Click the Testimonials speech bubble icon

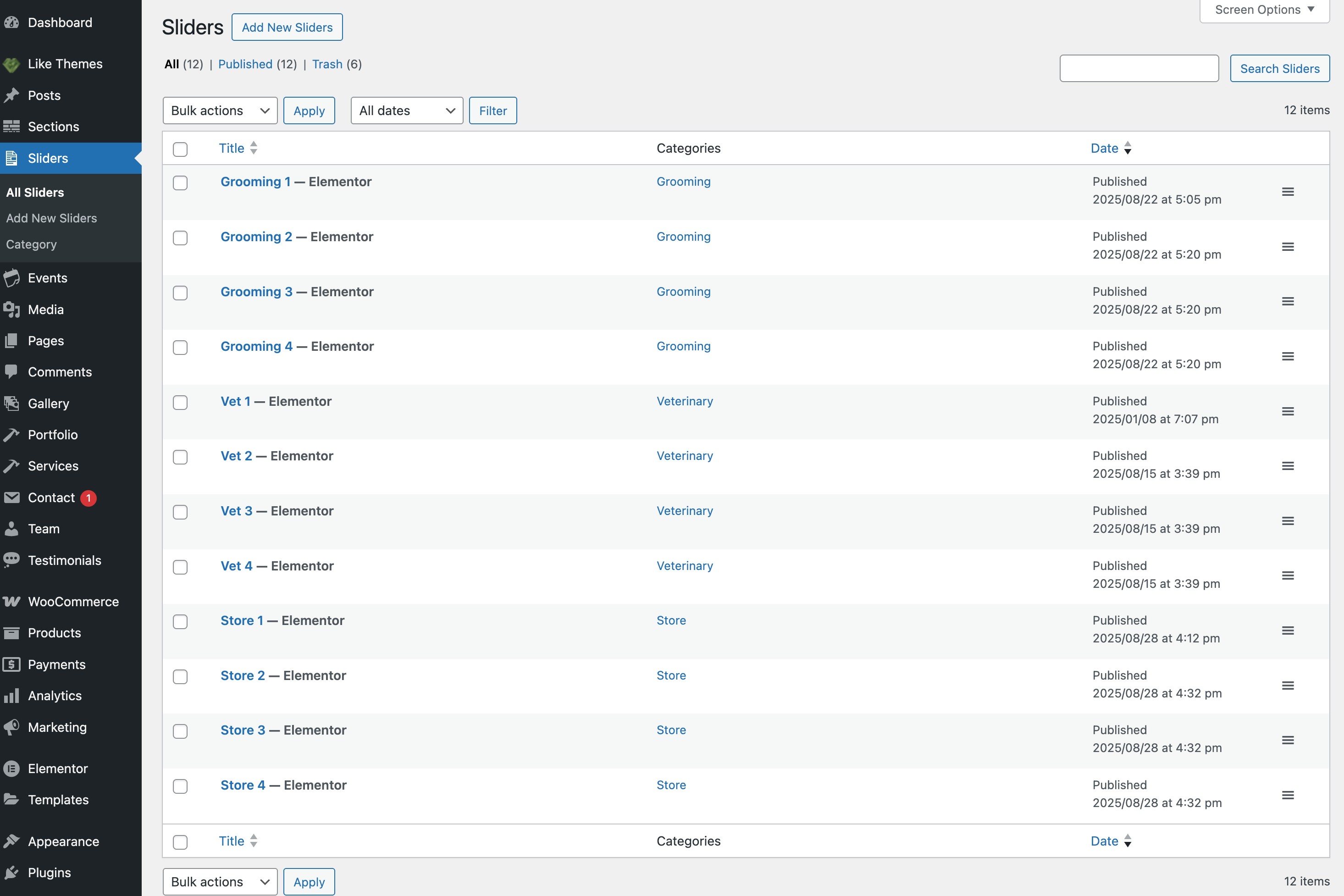11,560
